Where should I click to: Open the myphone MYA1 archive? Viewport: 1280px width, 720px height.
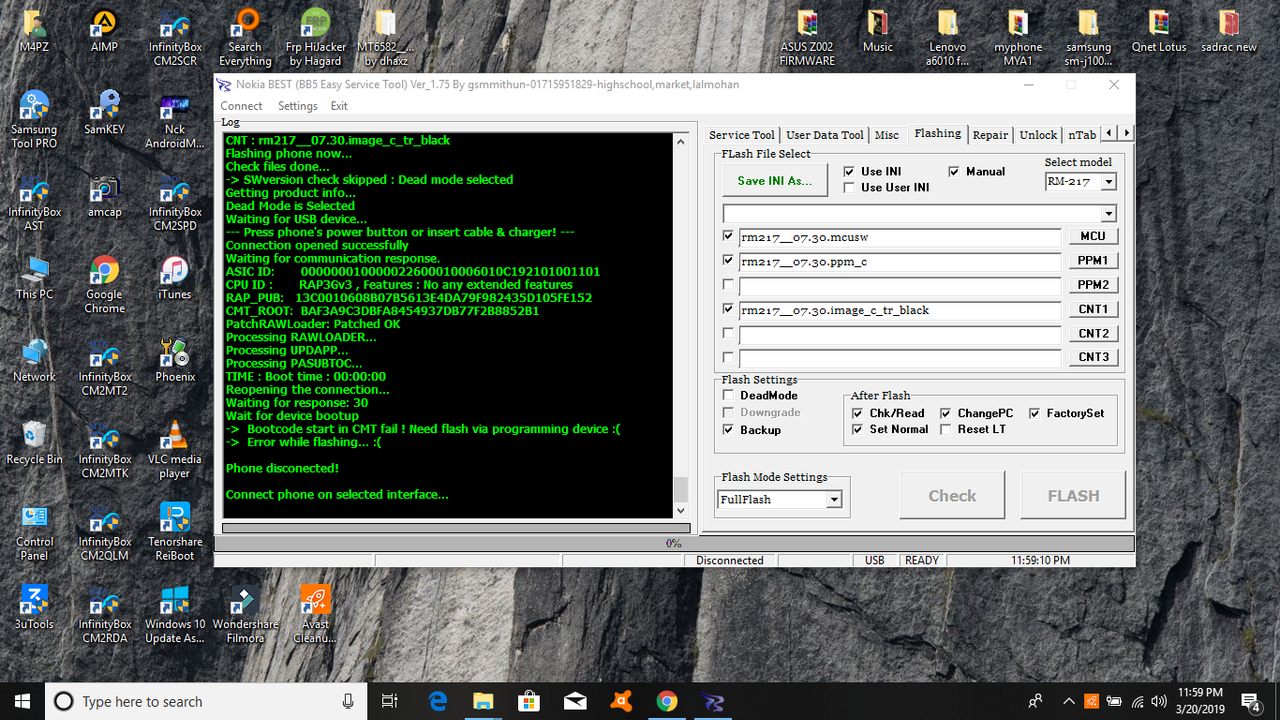pyautogui.click(x=1018, y=37)
